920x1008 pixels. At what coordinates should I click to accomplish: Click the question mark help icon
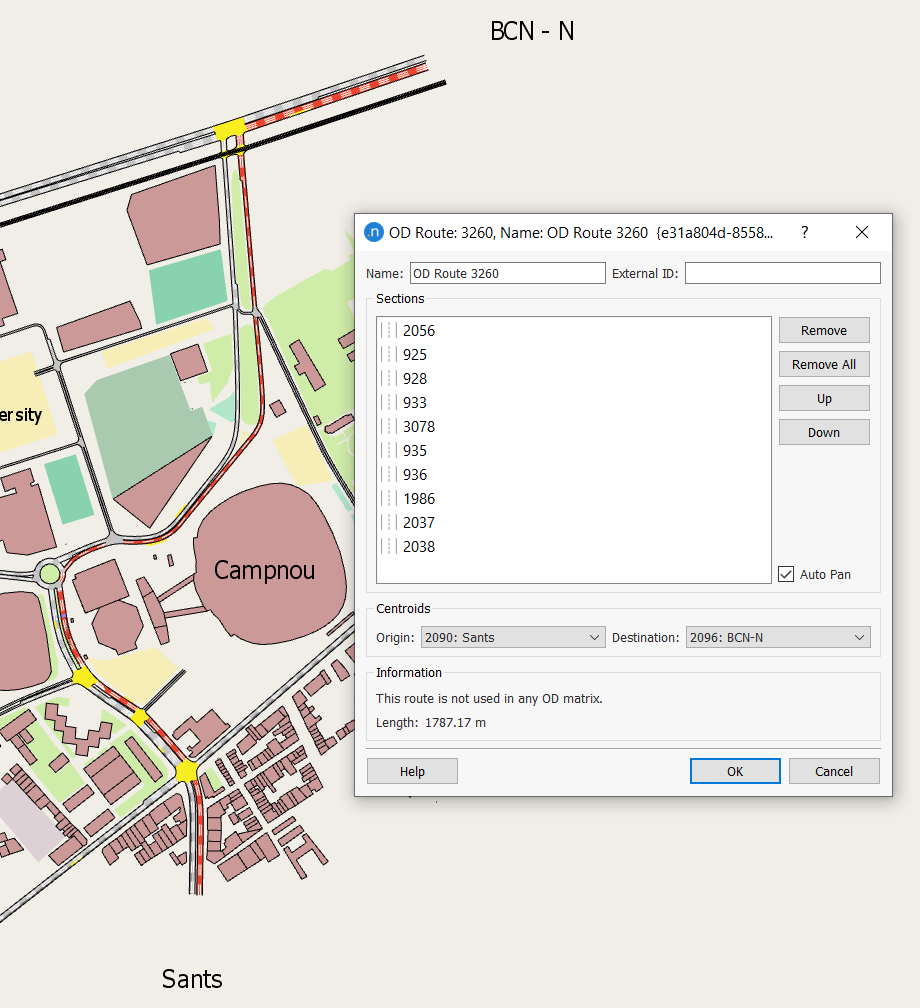(804, 232)
